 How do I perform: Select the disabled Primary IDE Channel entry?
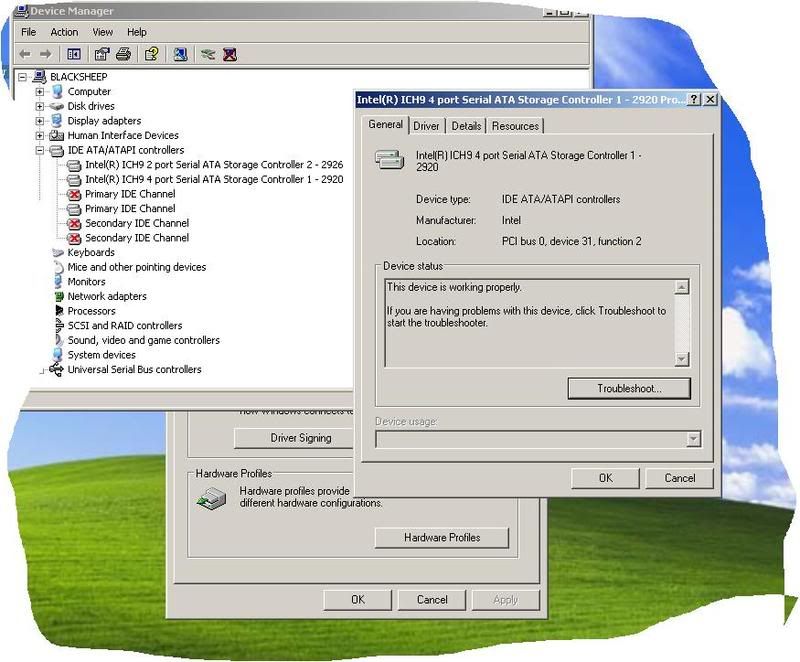130,194
